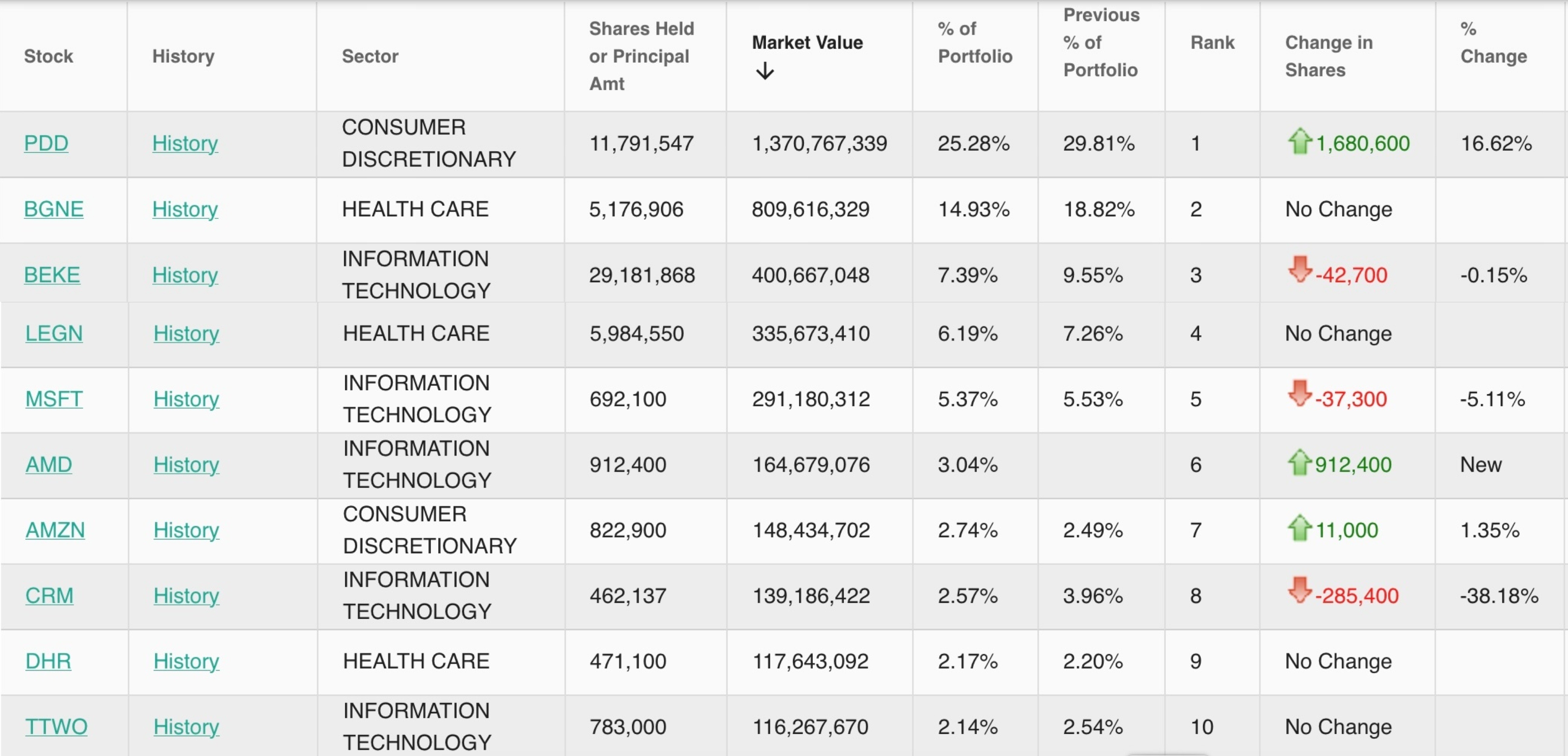Click the red down arrow in MSFT row
Image resolution: width=1568 pixels, height=756 pixels.
[x=1299, y=394]
